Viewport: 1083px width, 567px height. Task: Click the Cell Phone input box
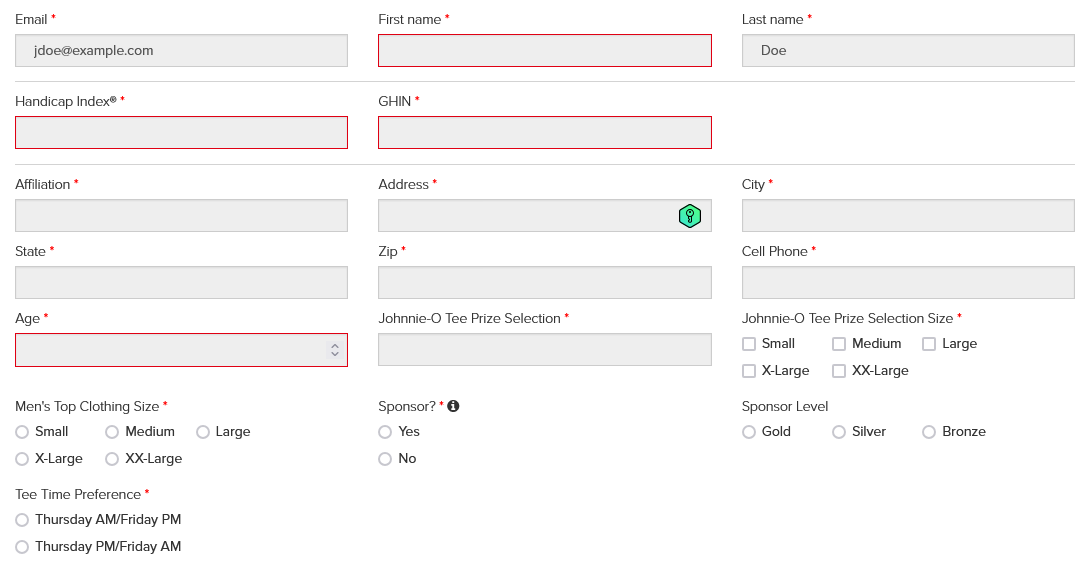pos(907,283)
